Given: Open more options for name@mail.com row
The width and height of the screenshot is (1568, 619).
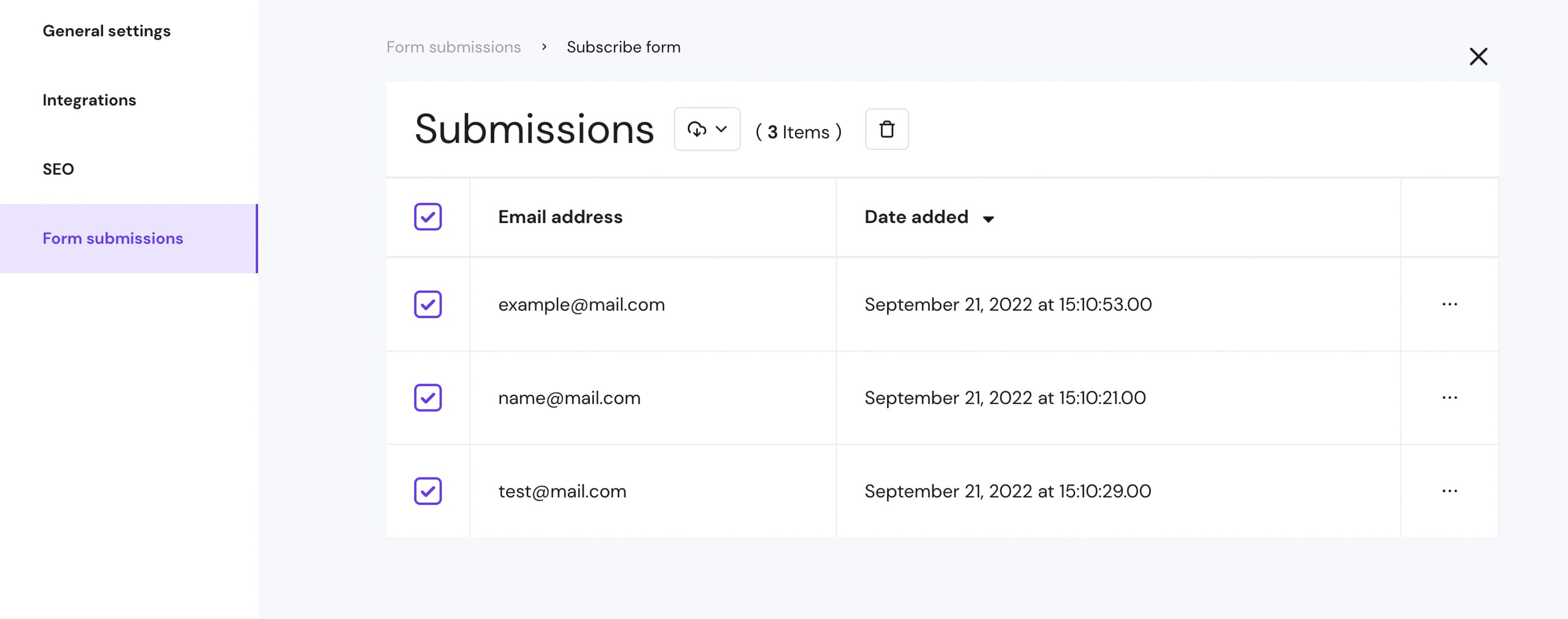Looking at the screenshot, I should [x=1449, y=398].
